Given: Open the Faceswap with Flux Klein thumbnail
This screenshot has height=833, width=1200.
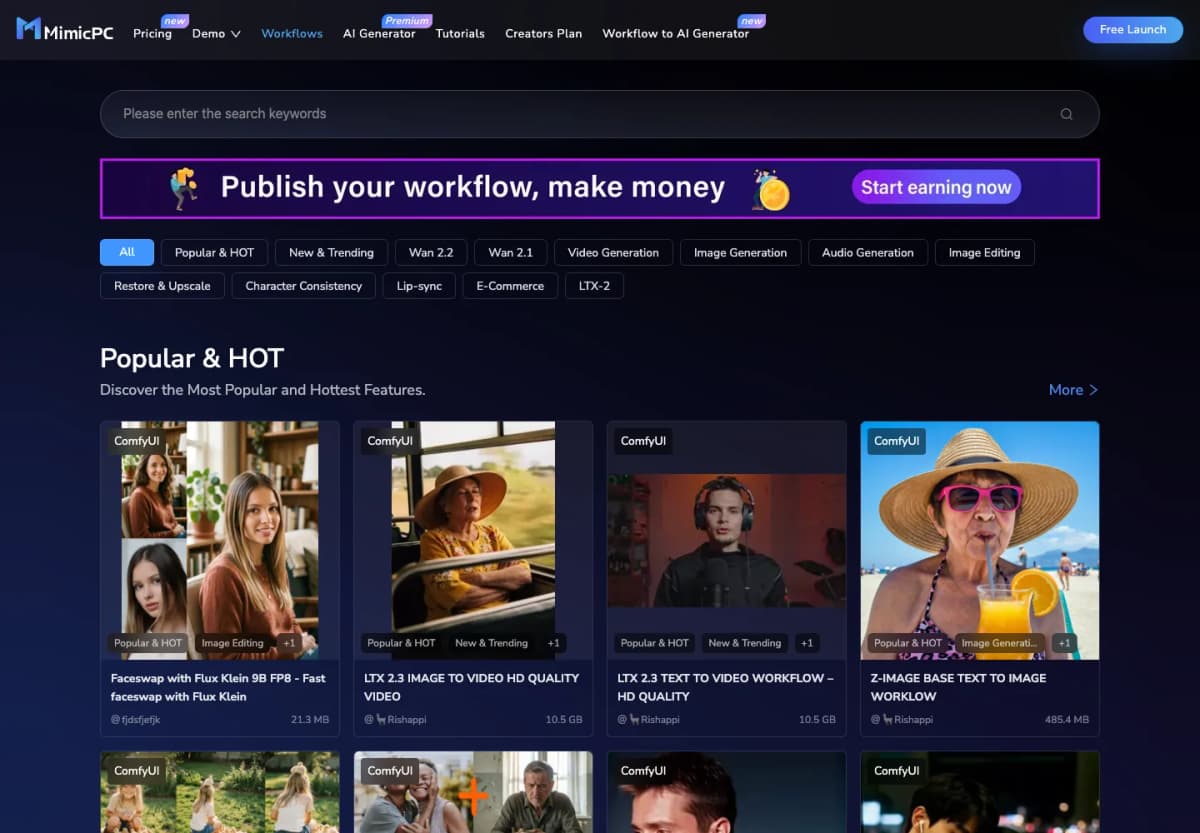Looking at the screenshot, I should coord(220,540).
